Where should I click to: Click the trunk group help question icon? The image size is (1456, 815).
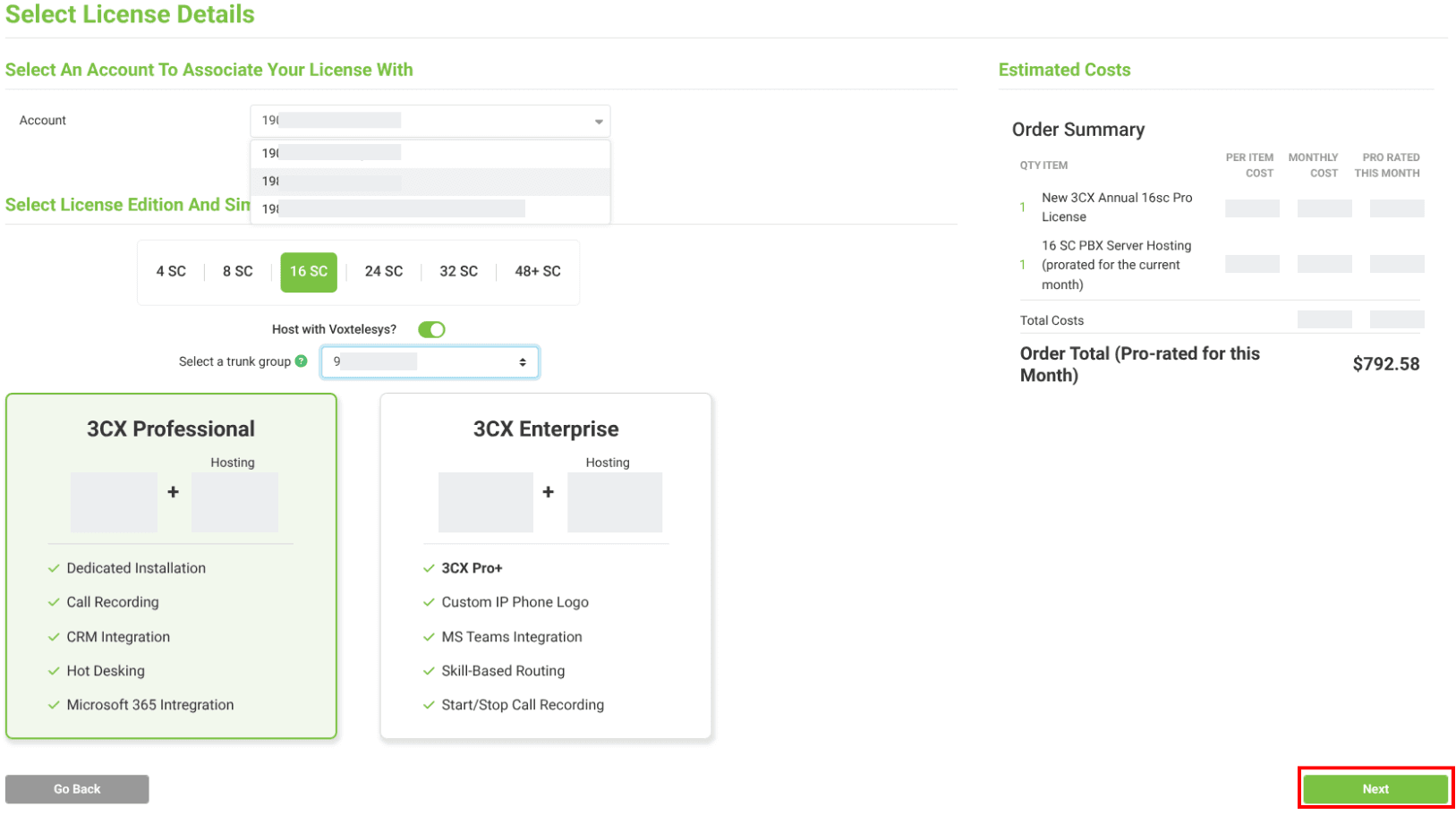point(301,361)
